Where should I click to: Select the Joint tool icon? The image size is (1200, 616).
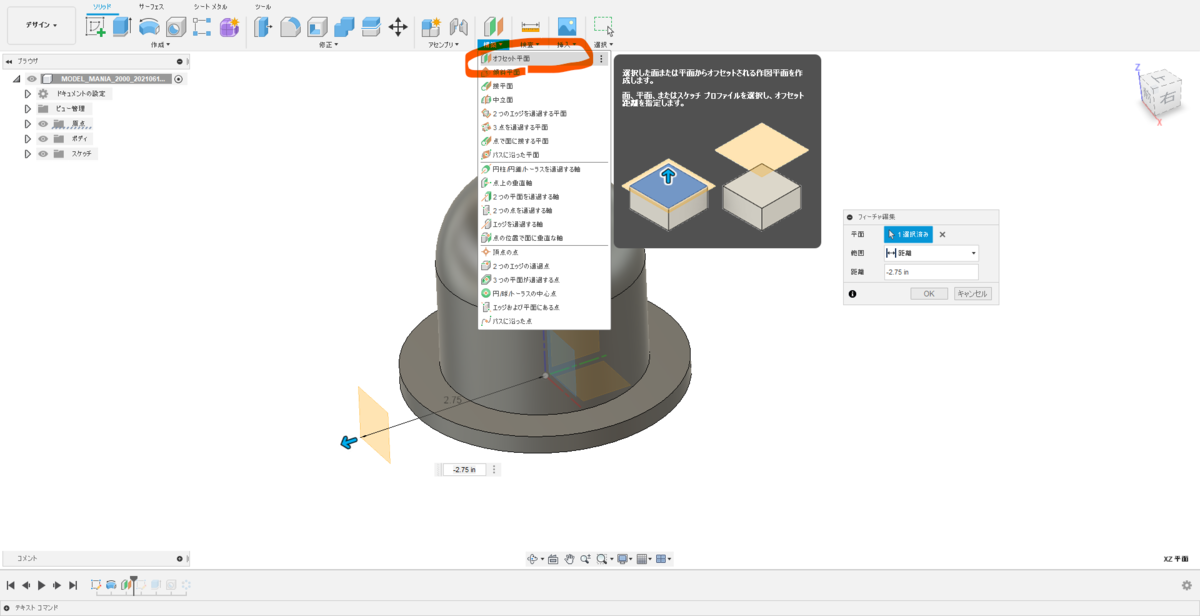click(459, 27)
